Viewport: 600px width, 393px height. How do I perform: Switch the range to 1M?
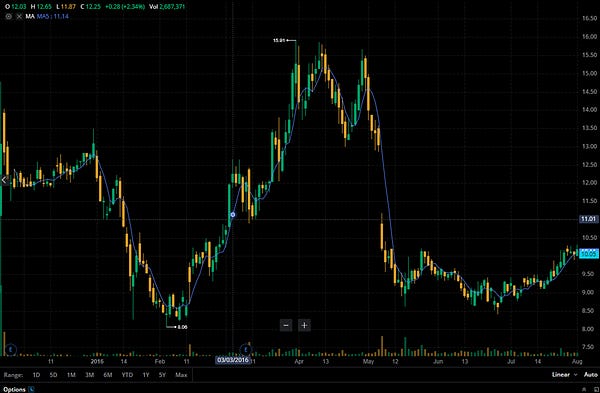(x=71, y=375)
